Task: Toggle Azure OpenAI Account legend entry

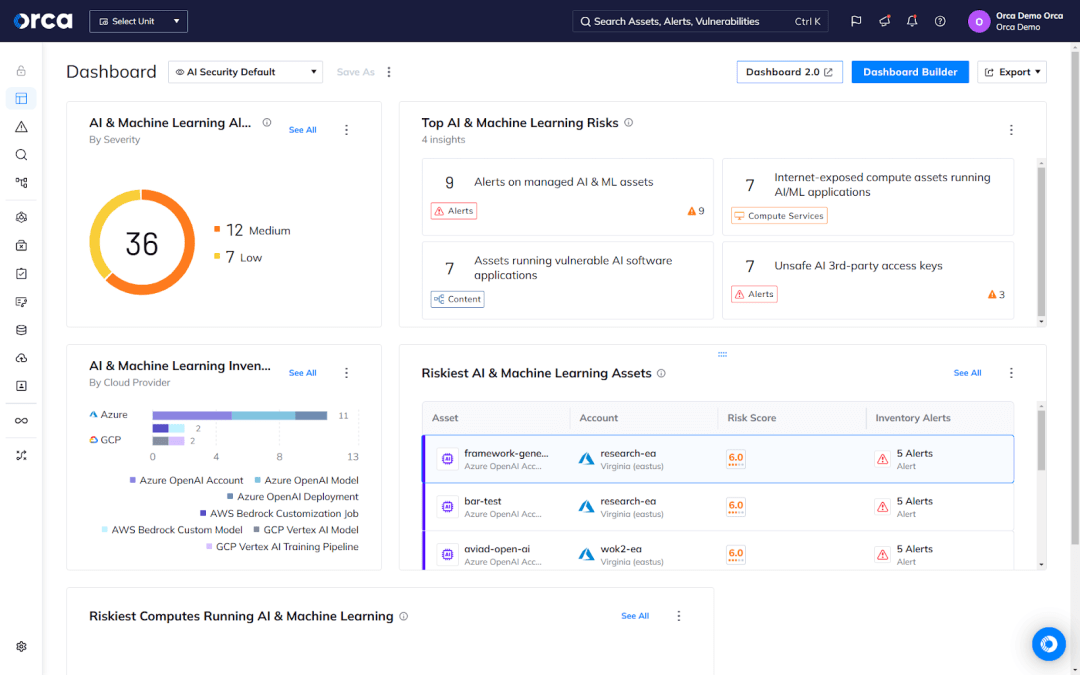Action: tap(186, 480)
